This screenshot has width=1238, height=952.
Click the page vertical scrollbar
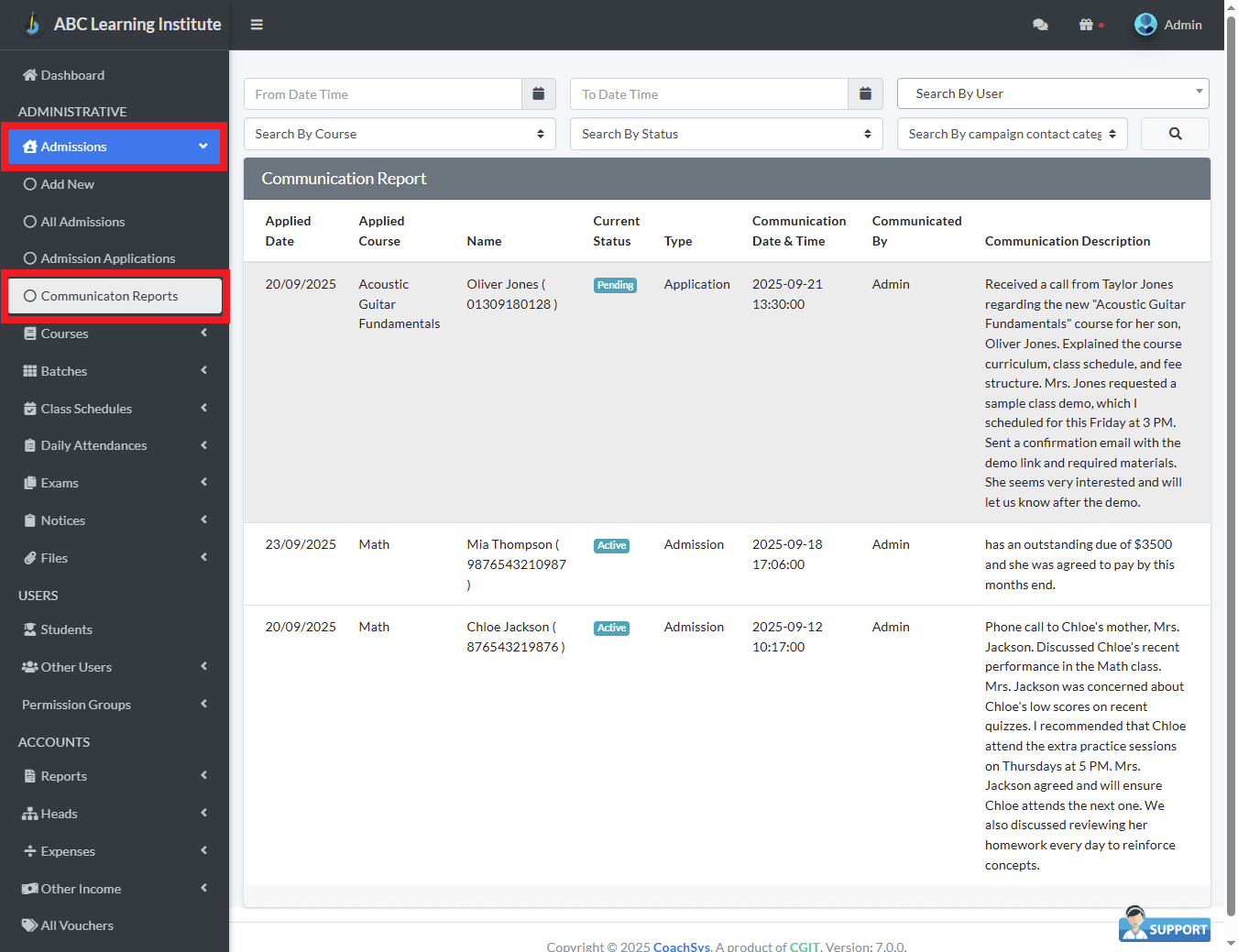click(x=1231, y=458)
